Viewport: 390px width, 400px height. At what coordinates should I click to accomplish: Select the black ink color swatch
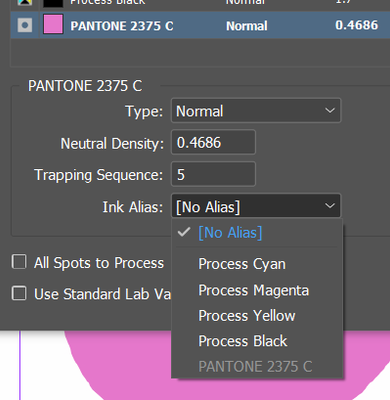click(53, 3)
